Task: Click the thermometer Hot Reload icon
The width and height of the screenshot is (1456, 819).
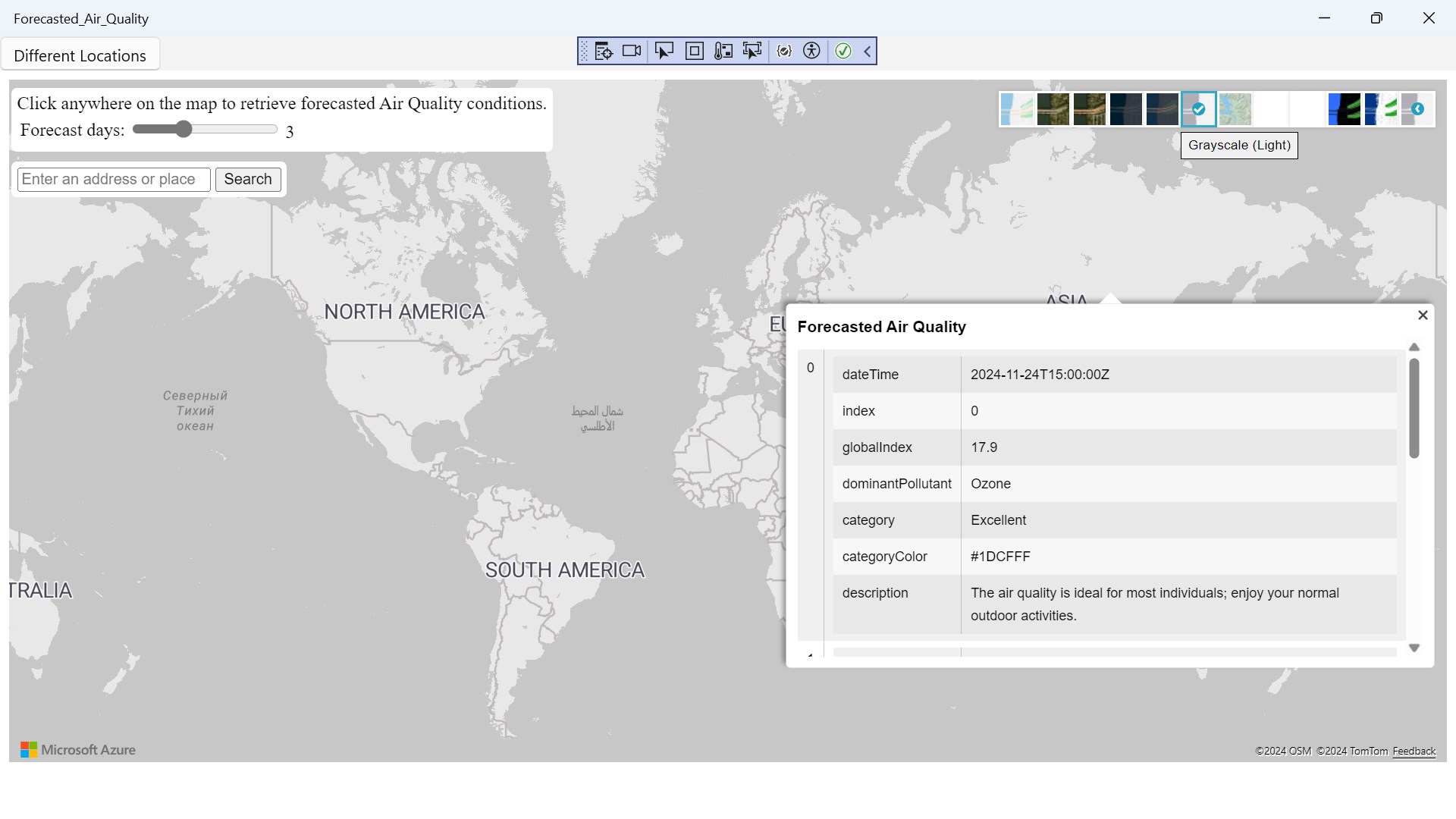Action: (723, 51)
